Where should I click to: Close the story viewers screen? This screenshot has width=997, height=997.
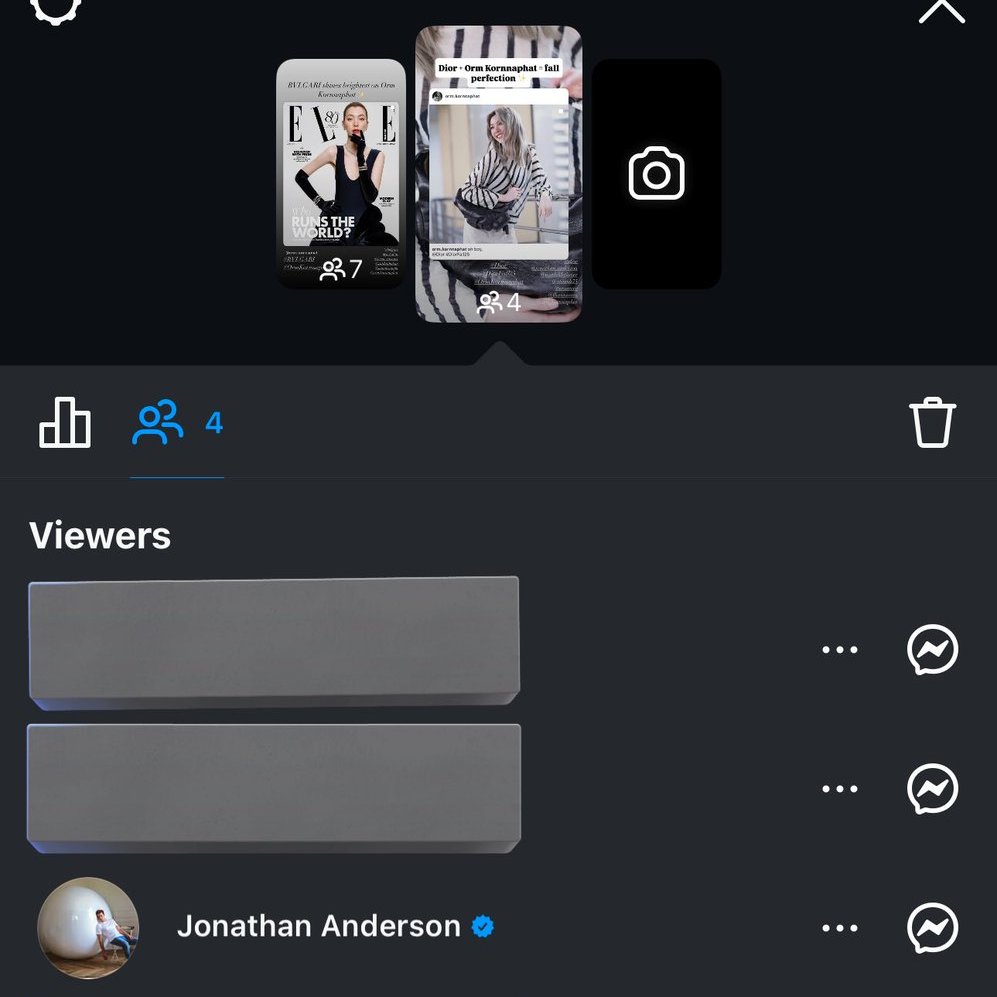(942, 9)
